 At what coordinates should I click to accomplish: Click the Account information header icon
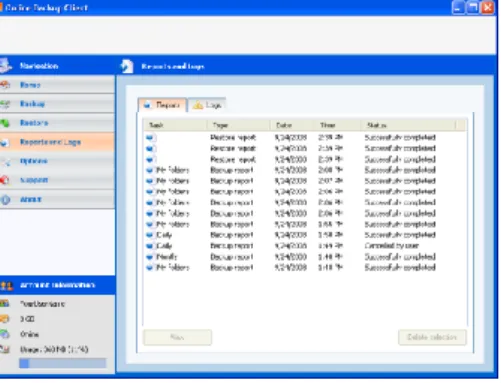(x=6, y=285)
